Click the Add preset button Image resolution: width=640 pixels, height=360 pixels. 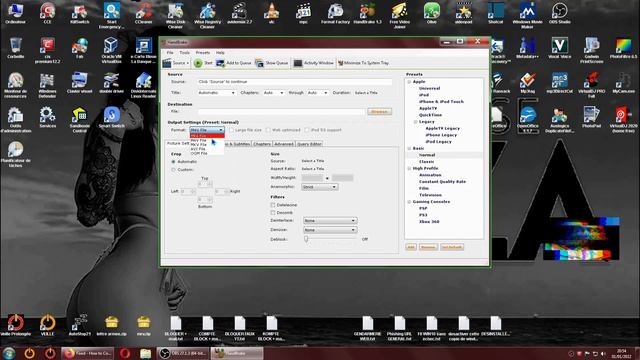(411, 247)
